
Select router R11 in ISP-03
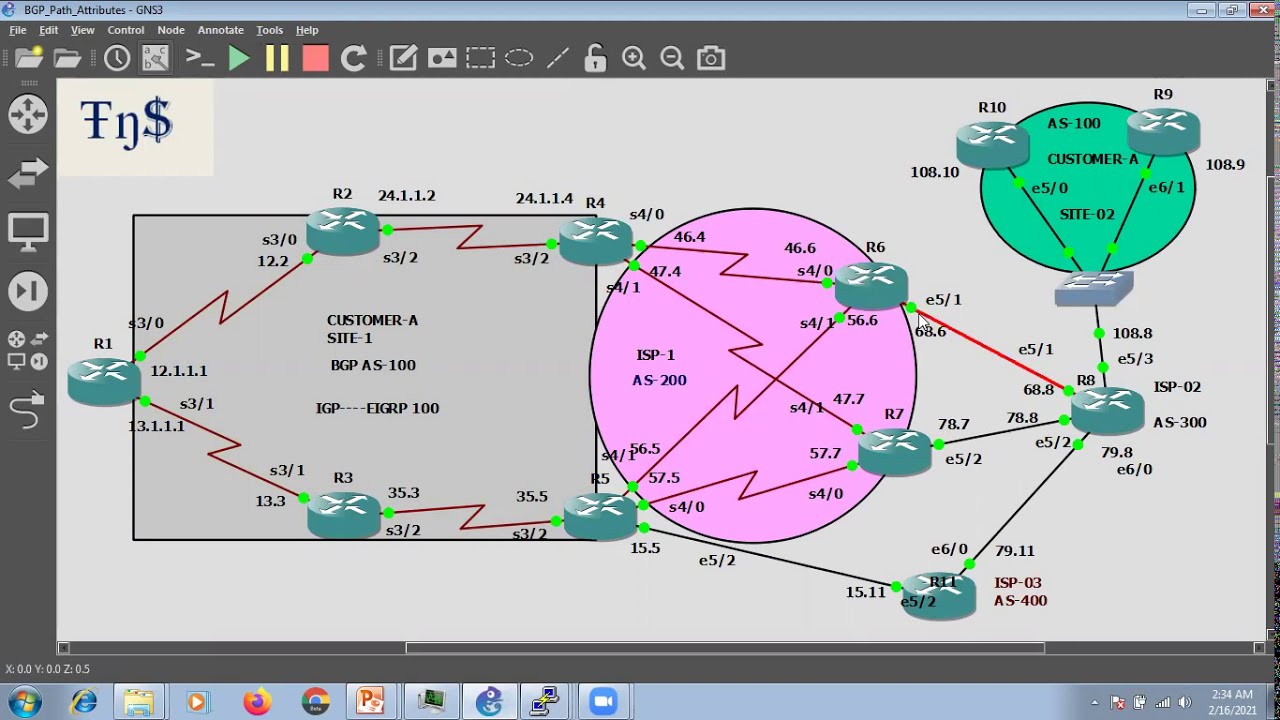tap(939, 596)
